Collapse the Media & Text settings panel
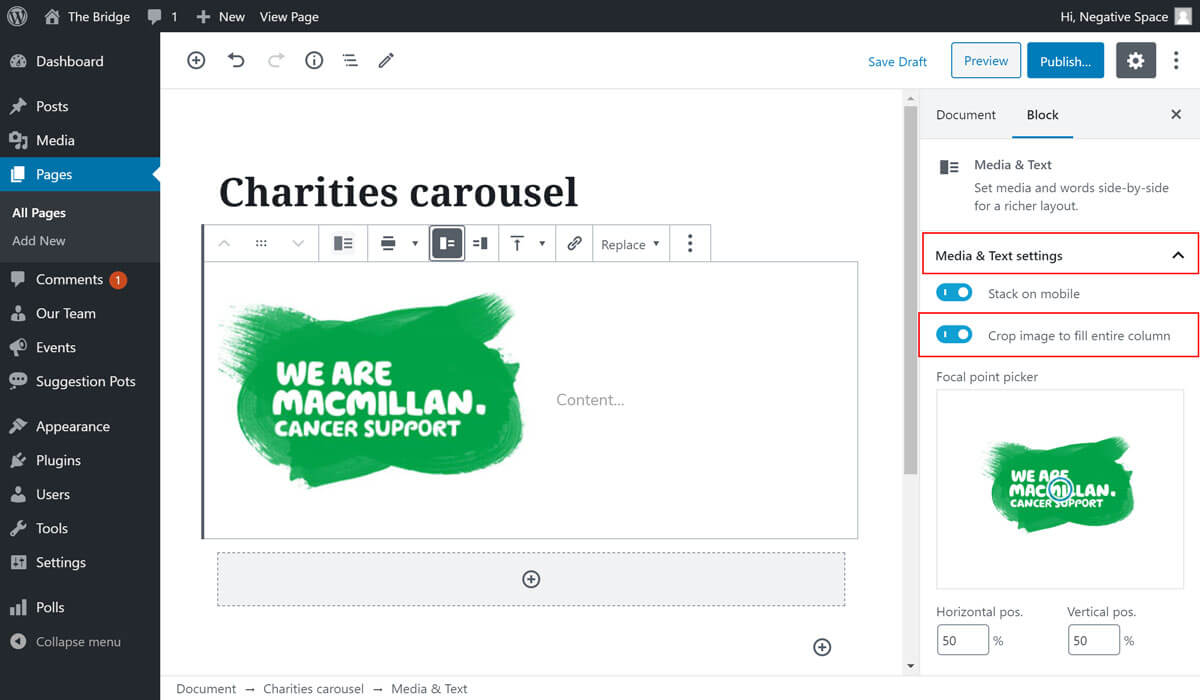Screen dimensions: 1200x700 pos(1177,256)
